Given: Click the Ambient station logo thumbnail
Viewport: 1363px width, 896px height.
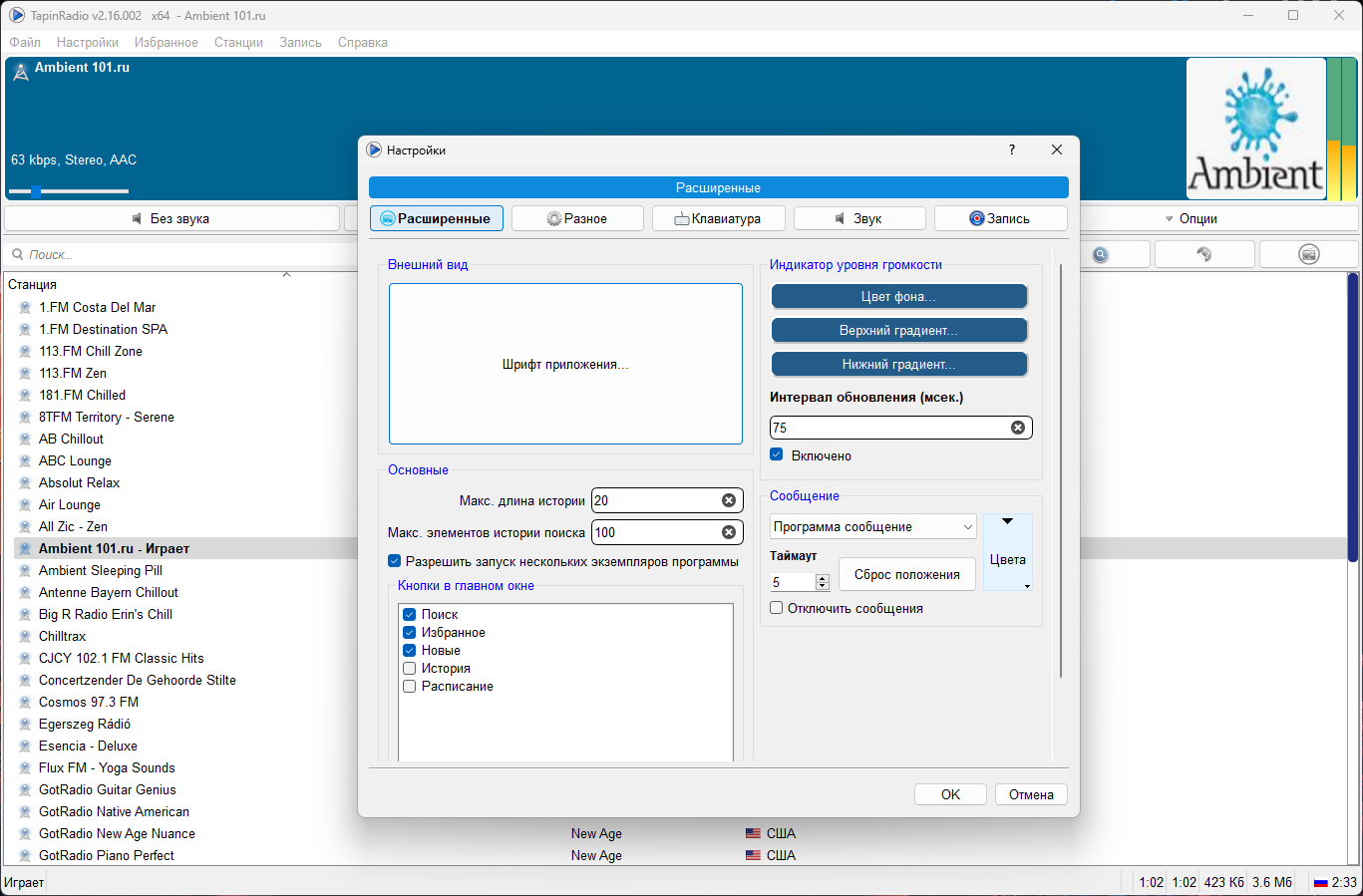Looking at the screenshot, I should pyautogui.click(x=1256, y=129).
